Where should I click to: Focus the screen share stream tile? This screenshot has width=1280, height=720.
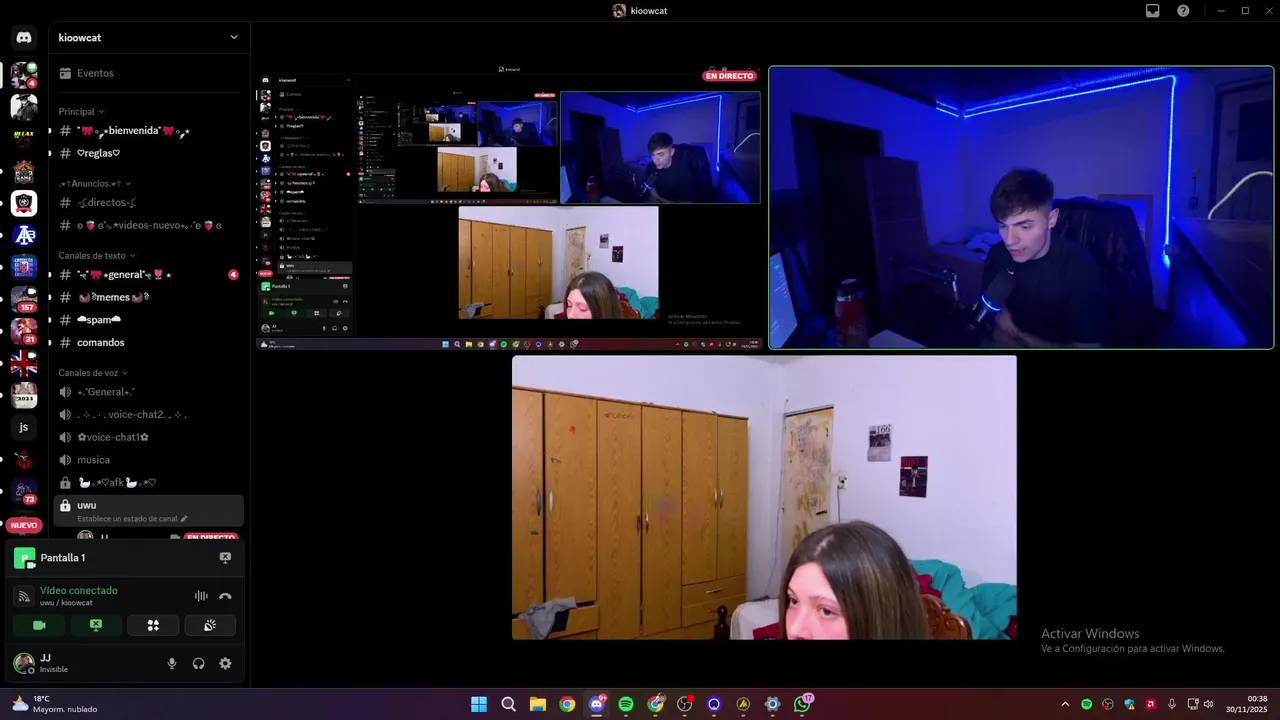[510, 208]
